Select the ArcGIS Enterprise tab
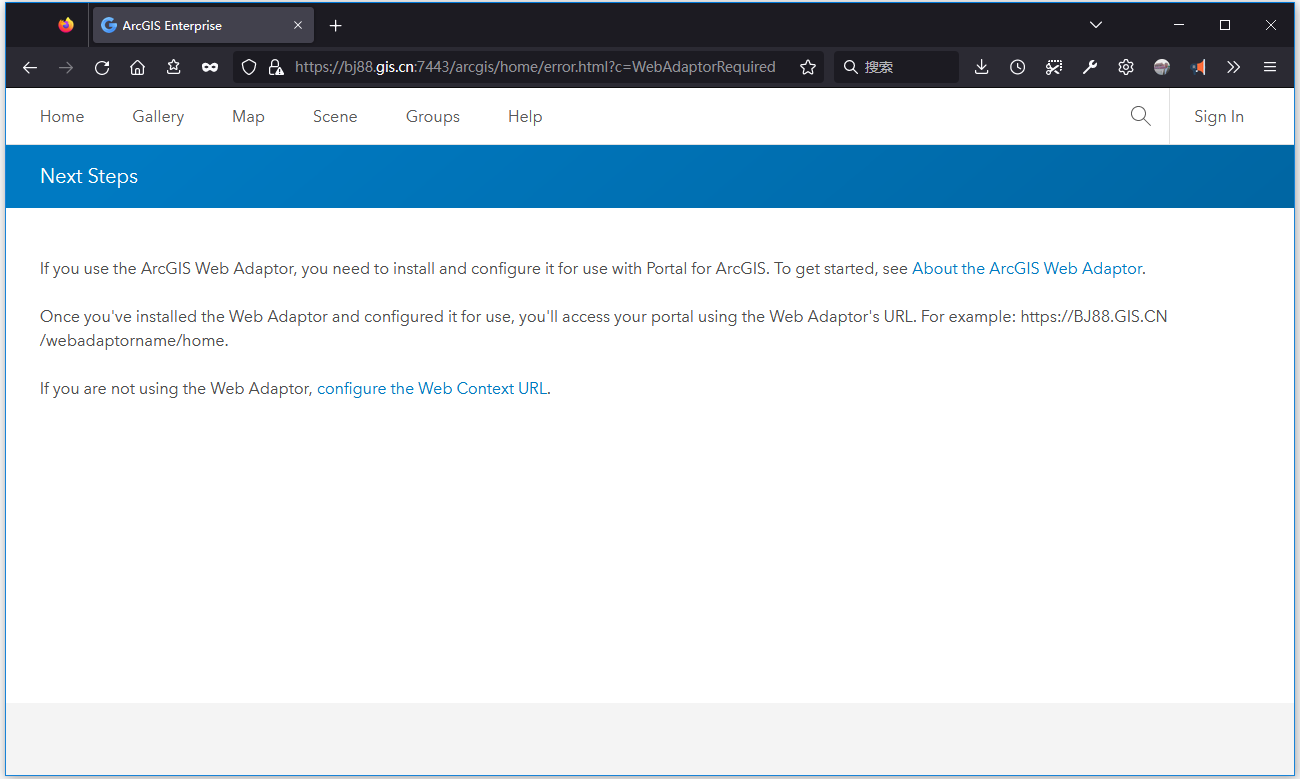Image resolution: width=1300 pixels, height=779 pixels. point(203,25)
